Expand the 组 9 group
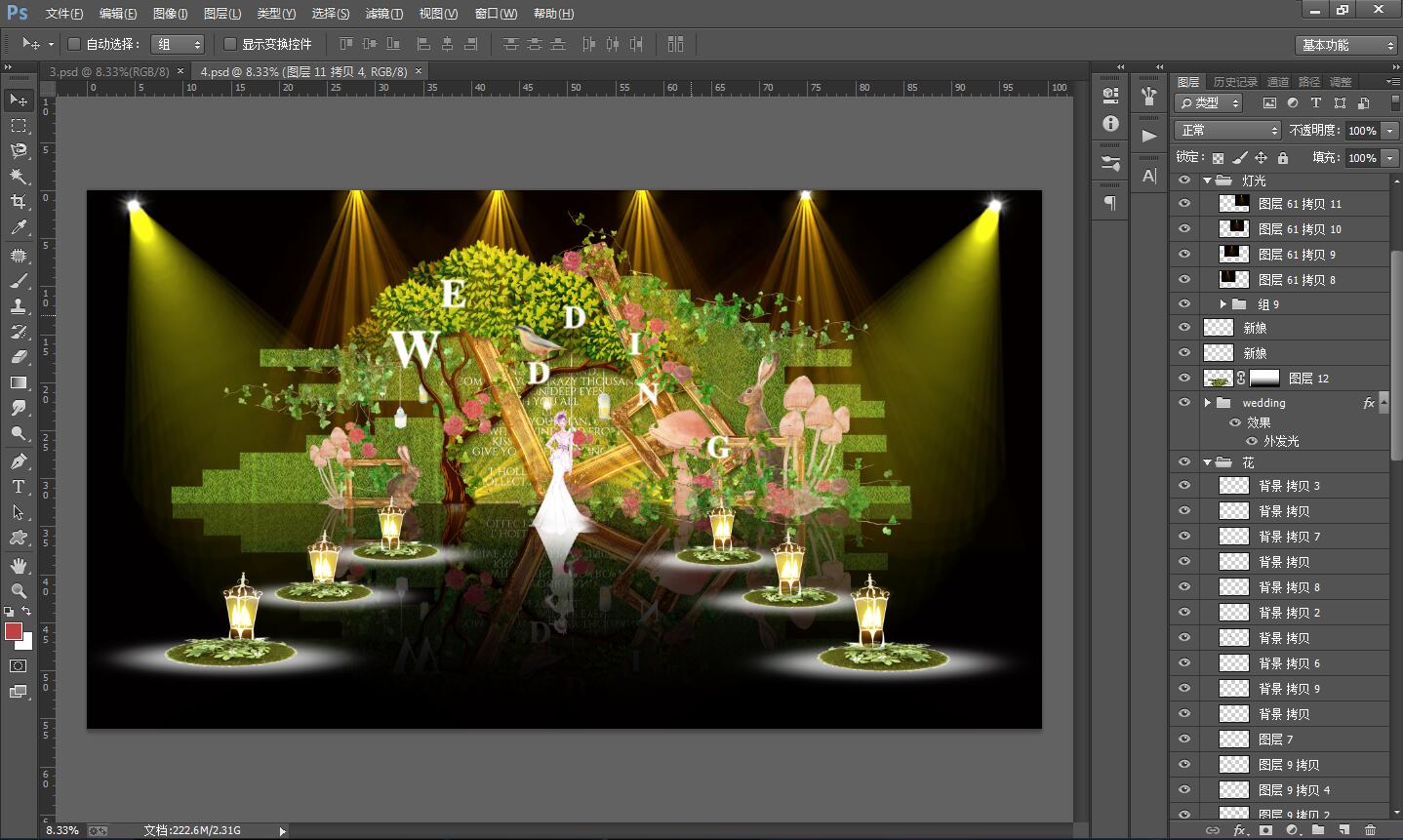Image resolution: width=1403 pixels, height=840 pixels. [1223, 304]
